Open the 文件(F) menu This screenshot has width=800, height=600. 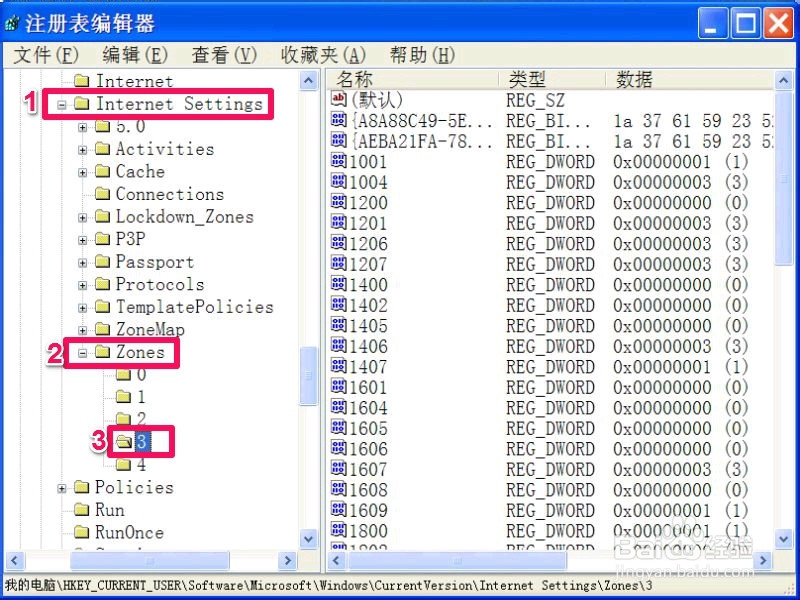pos(45,55)
